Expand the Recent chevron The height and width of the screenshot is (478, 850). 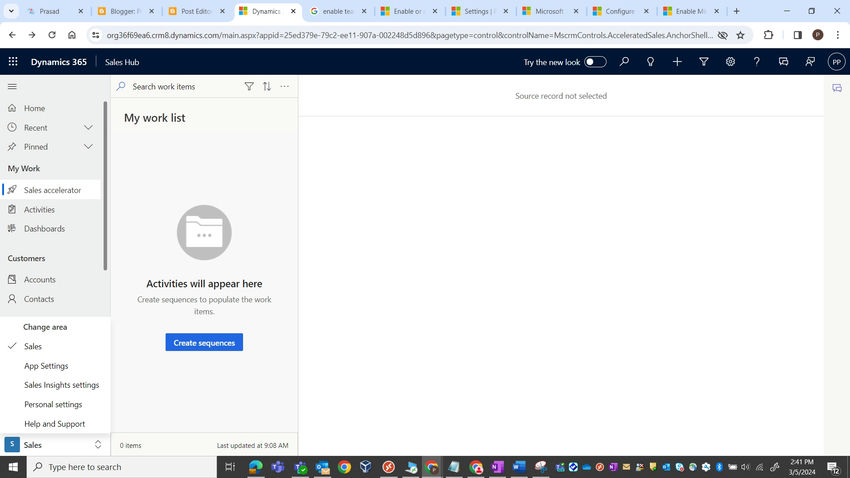(x=88, y=127)
